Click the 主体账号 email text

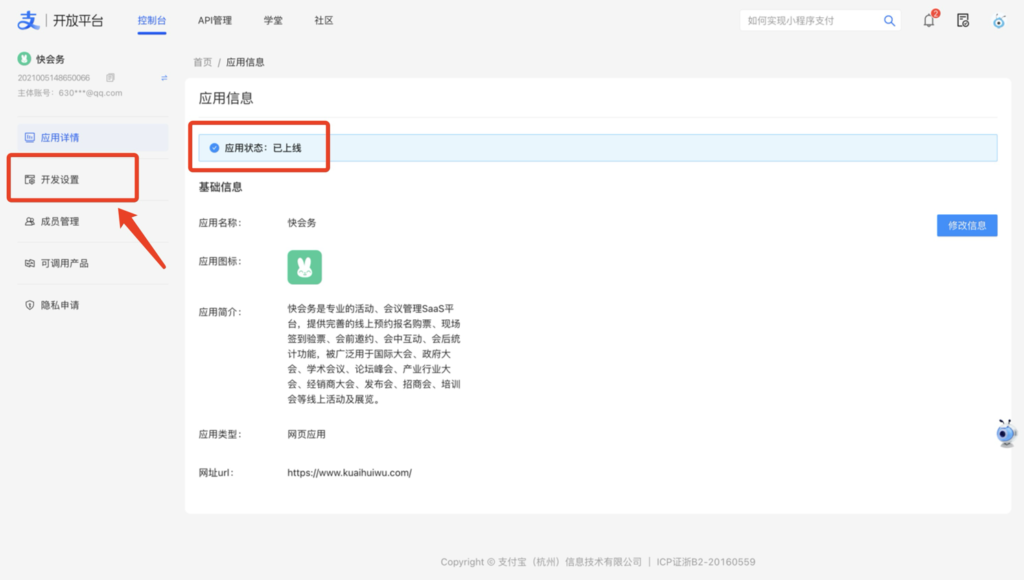coord(70,93)
